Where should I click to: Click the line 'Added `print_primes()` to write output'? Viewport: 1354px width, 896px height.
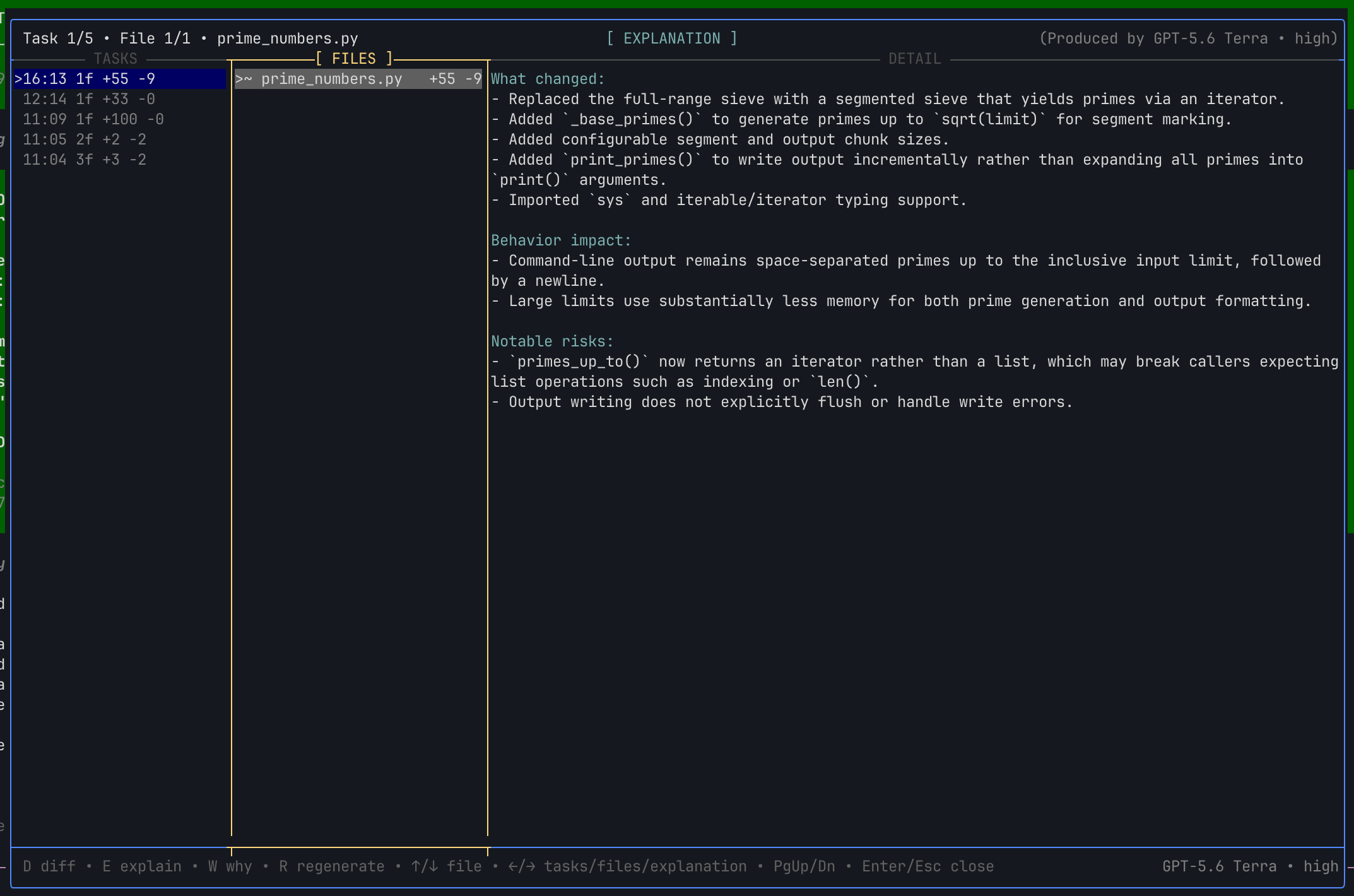(897, 170)
